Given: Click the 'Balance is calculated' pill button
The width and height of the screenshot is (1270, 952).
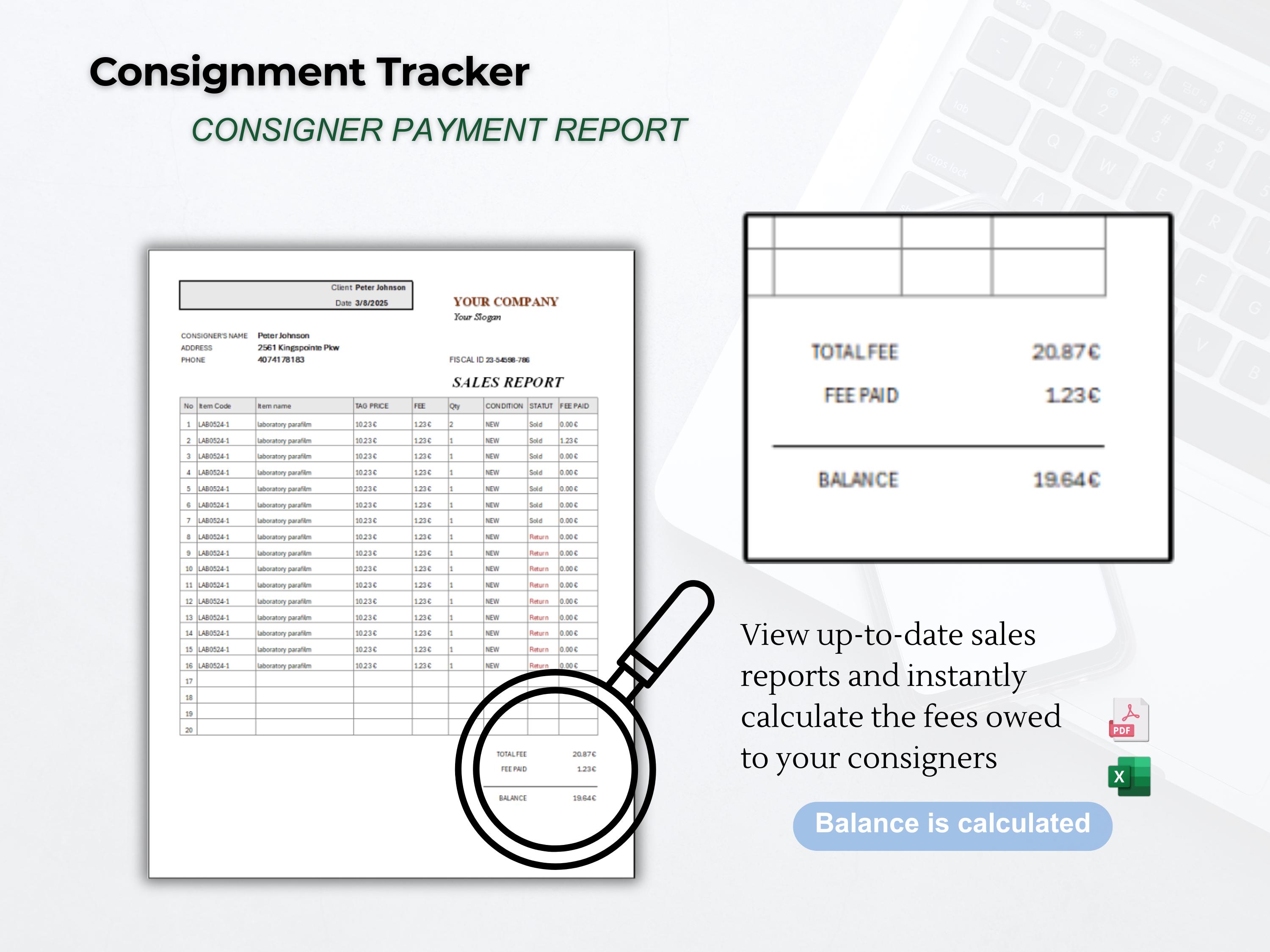Looking at the screenshot, I should point(952,825).
